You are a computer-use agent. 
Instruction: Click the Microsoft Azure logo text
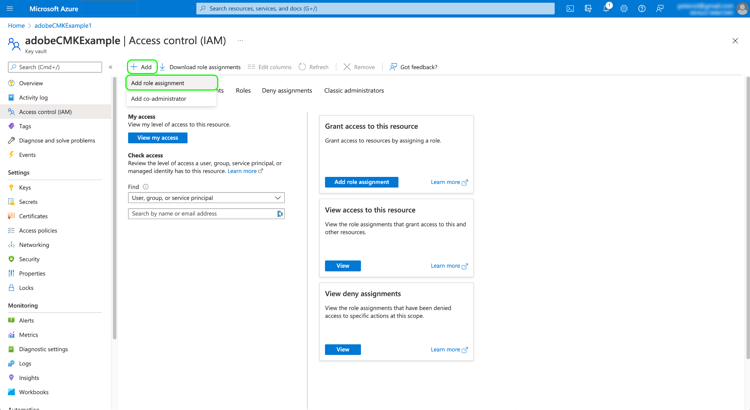54,9
